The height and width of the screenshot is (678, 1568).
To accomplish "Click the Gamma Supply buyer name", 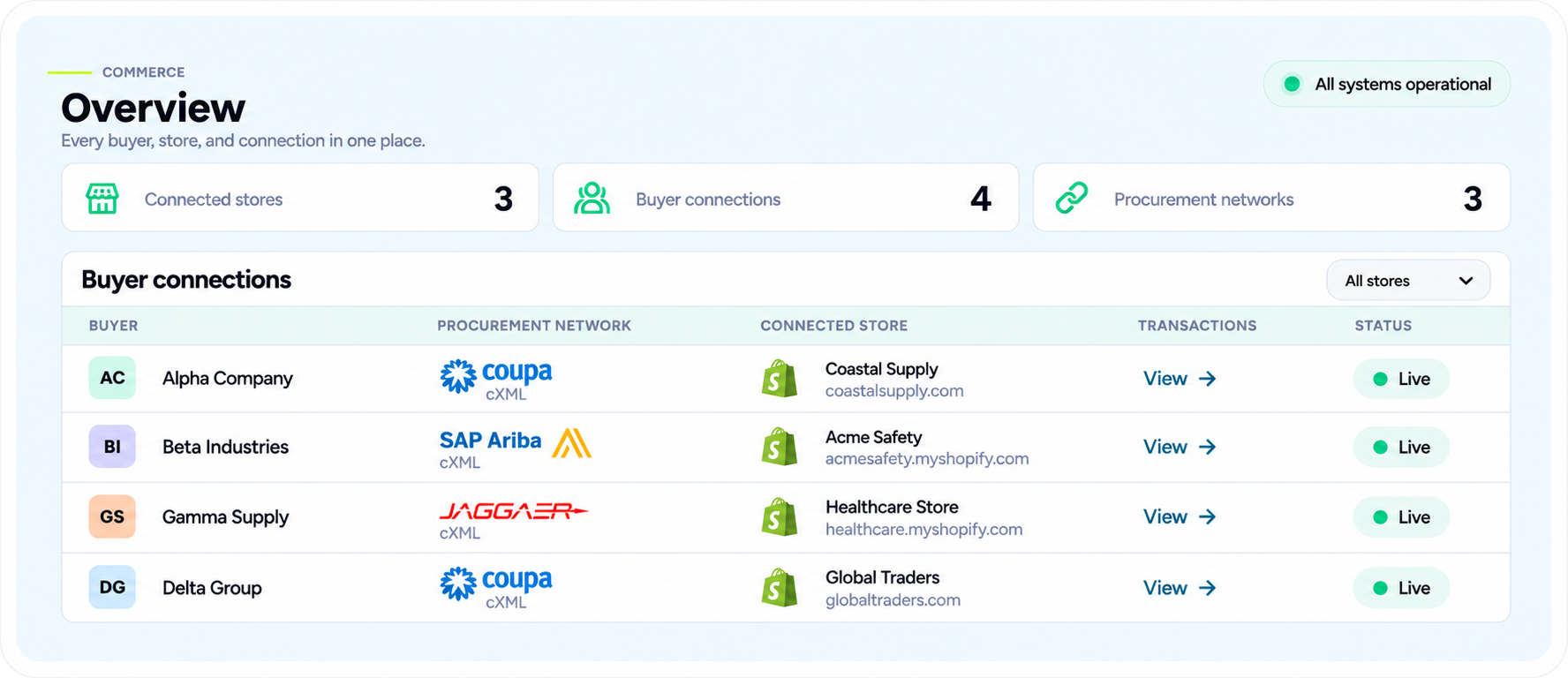I will (225, 517).
